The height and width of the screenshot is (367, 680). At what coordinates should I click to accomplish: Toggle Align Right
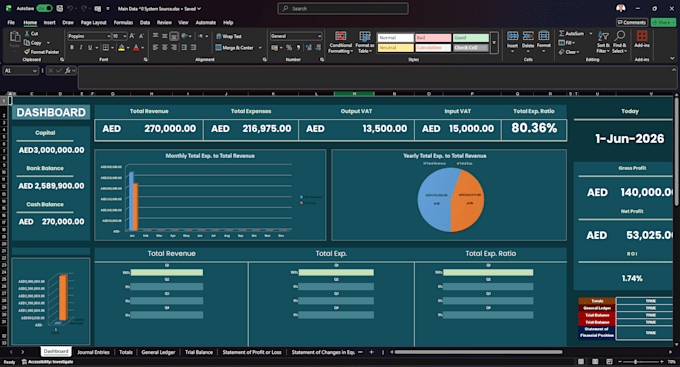click(174, 48)
